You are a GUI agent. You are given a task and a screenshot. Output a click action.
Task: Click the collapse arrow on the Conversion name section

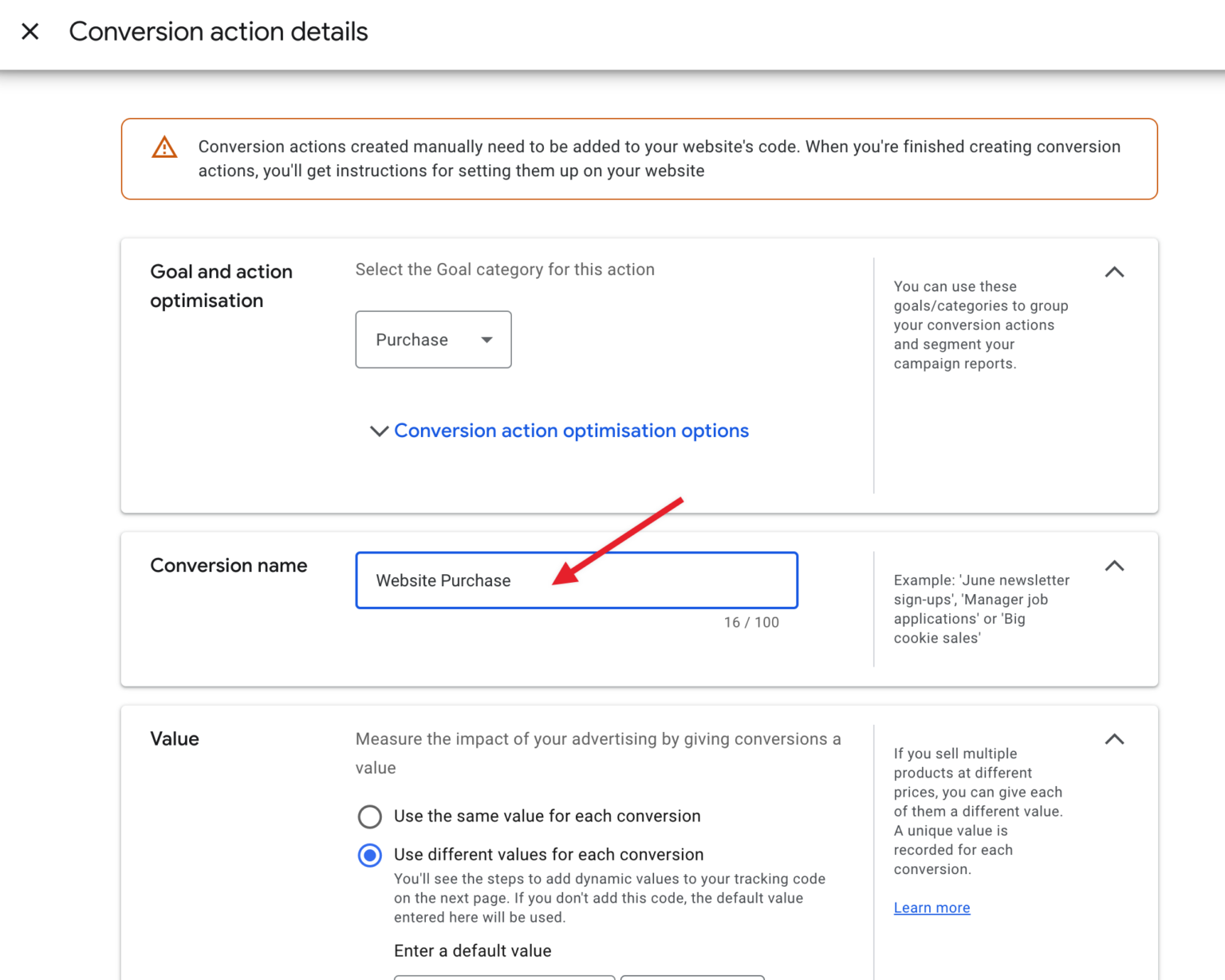1114,566
